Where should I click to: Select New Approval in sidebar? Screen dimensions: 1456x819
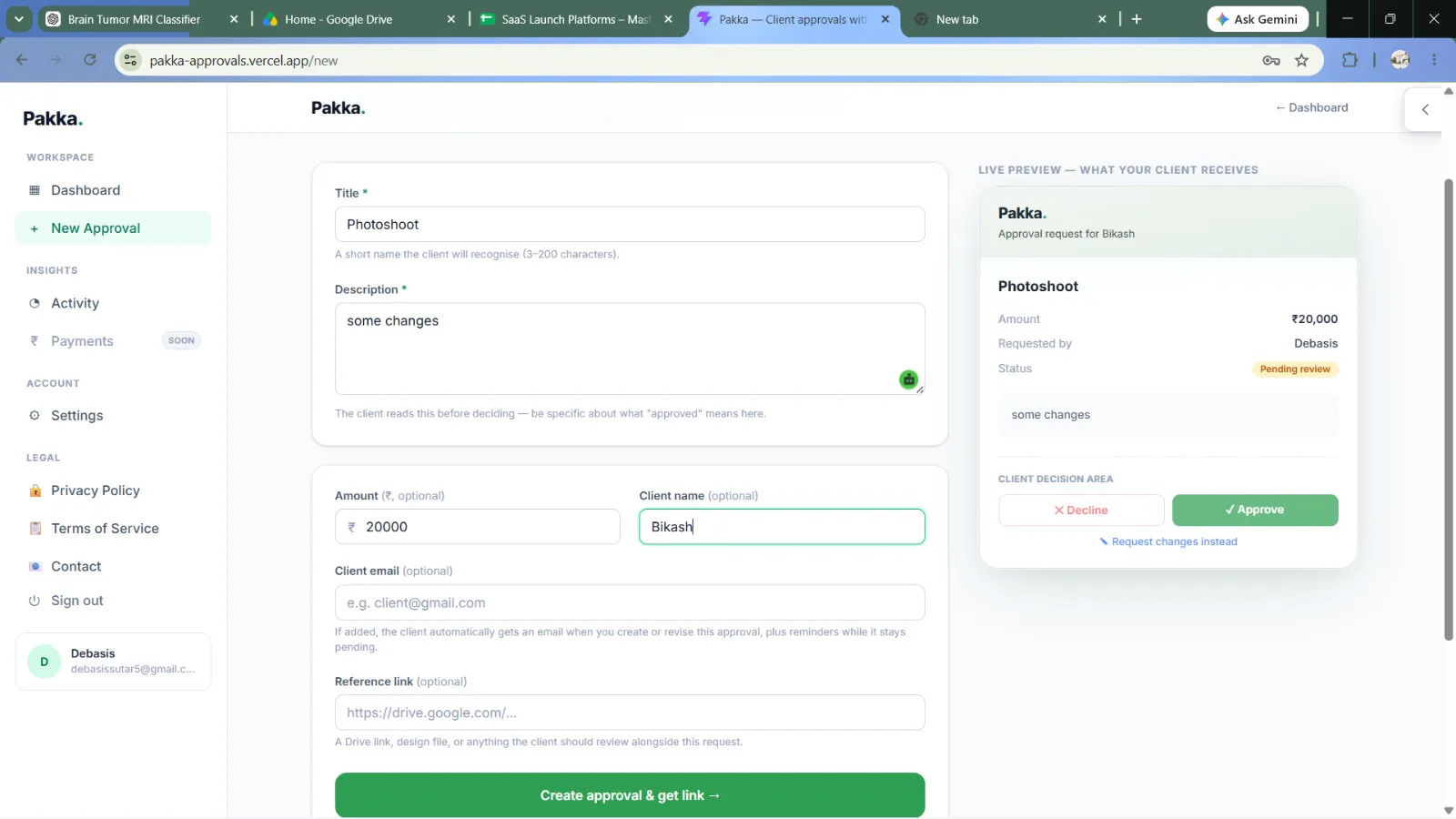tap(113, 228)
